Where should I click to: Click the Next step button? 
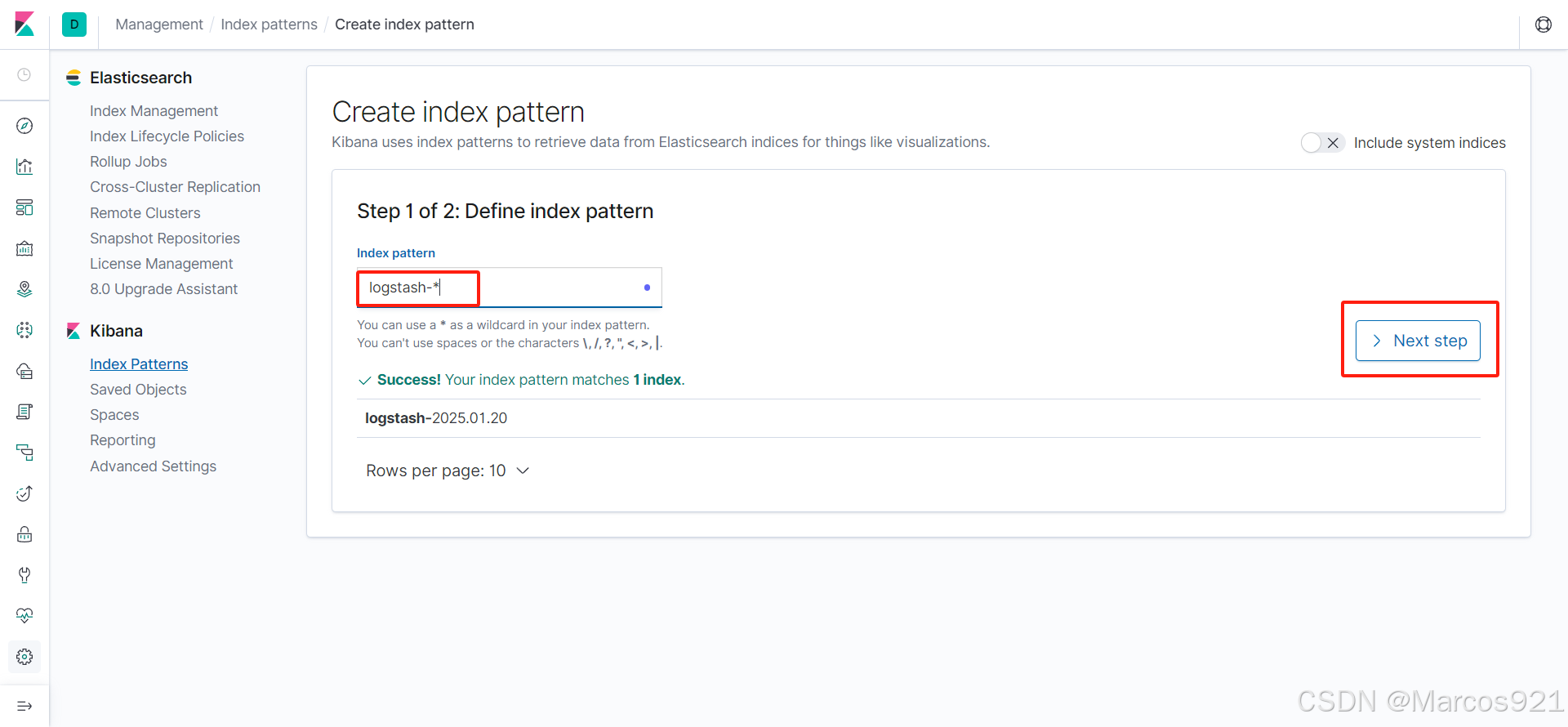click(x=1418, y=341)
